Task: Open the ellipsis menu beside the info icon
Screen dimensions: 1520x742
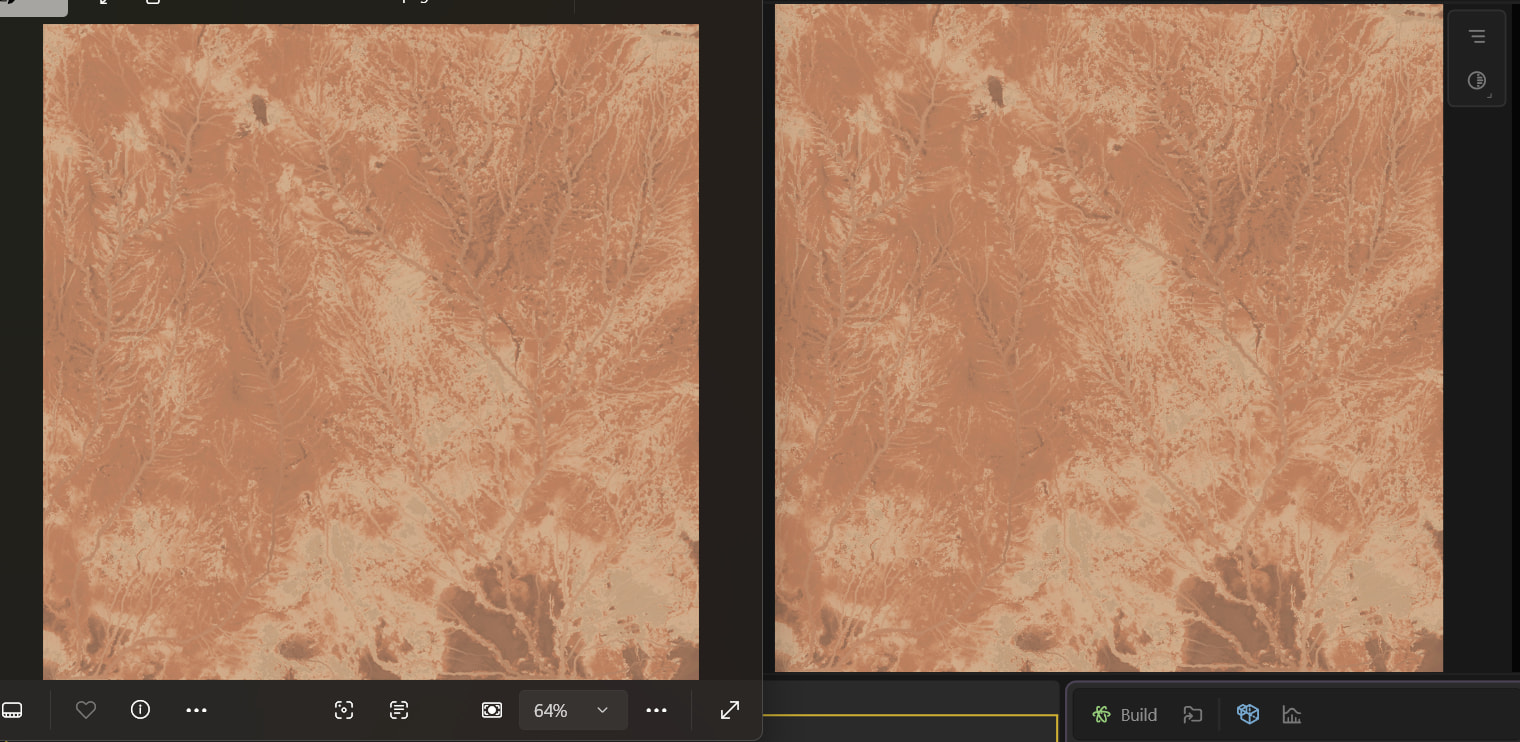Action: pyautogui.click(x=196, y=710)
